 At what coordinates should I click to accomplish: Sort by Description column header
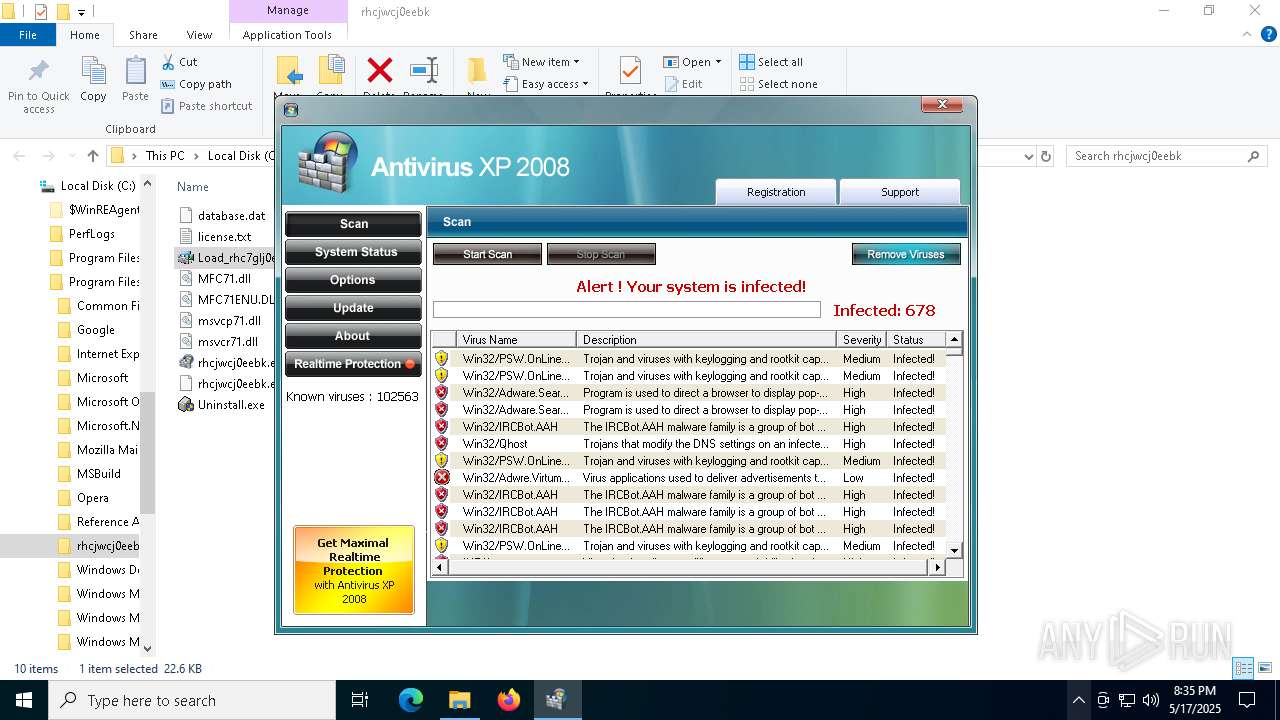[x=706, y=340]
